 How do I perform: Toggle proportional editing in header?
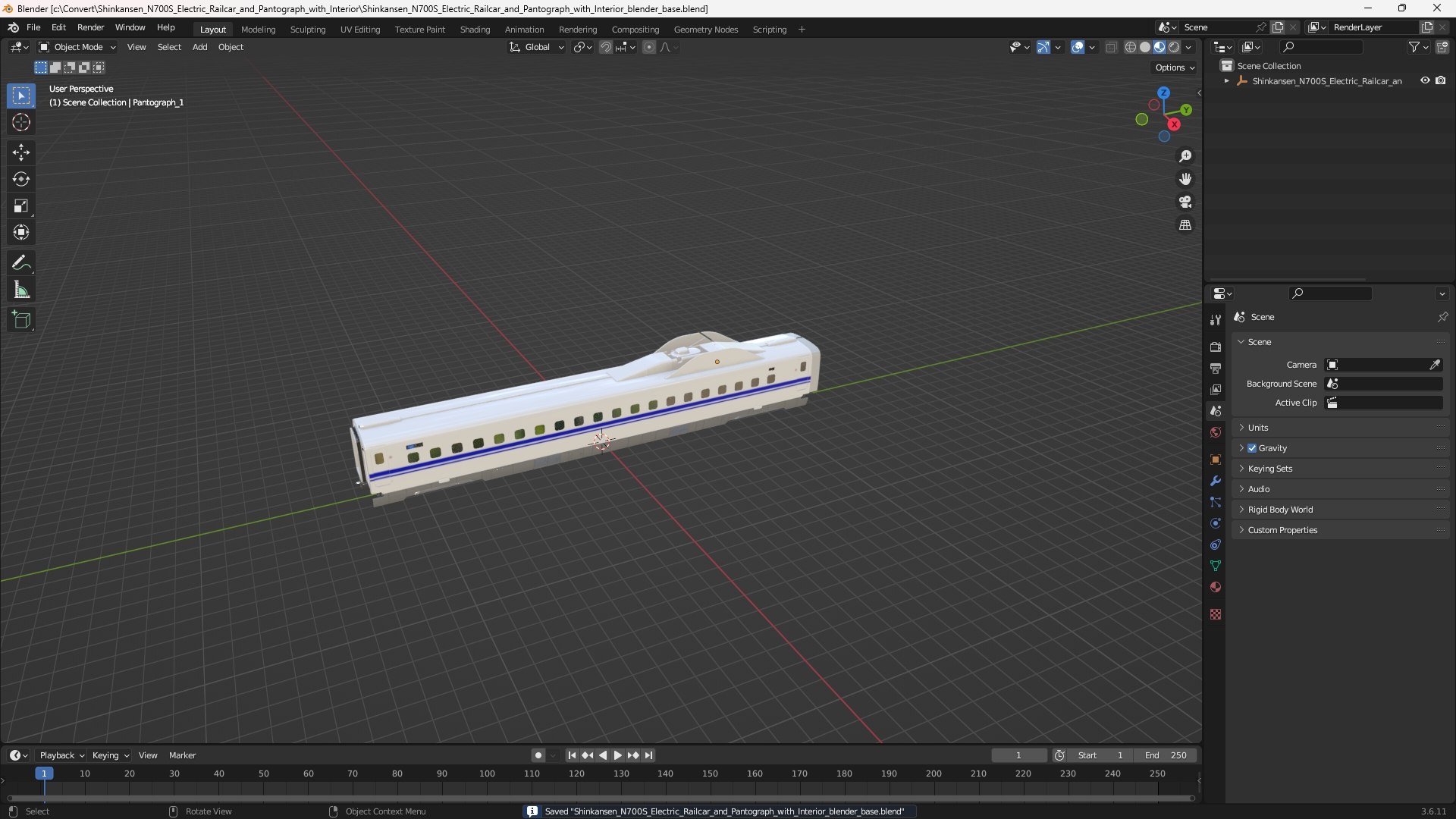tap(649, 47)
